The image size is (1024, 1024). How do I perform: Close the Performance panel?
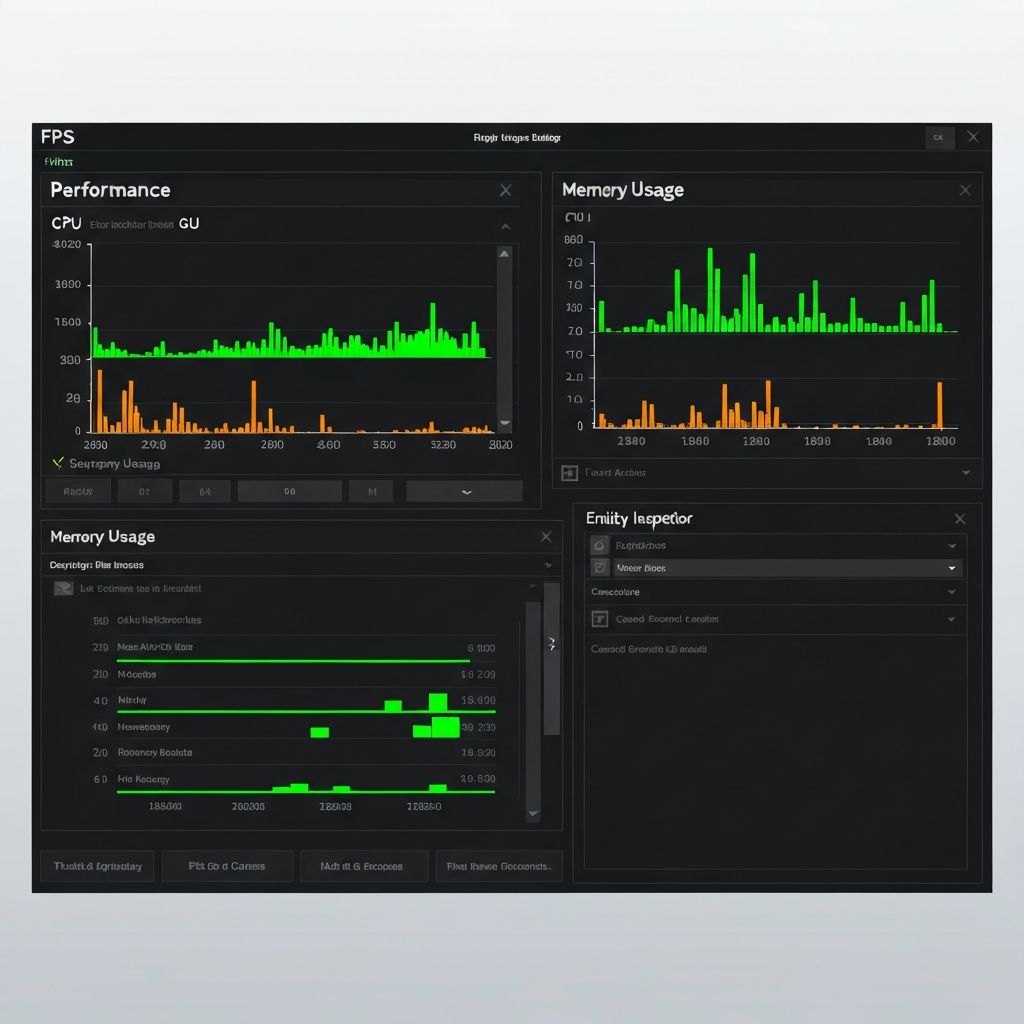(x=506, y=190)
